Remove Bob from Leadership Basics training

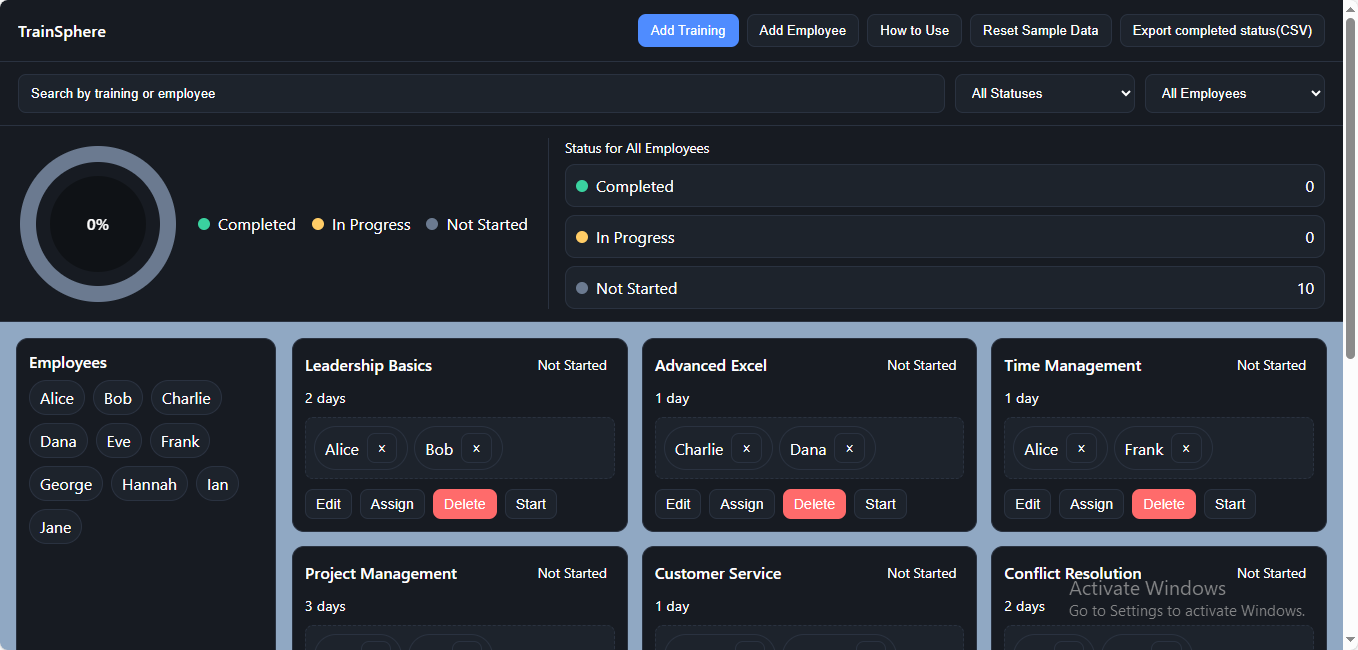(476, 449)
